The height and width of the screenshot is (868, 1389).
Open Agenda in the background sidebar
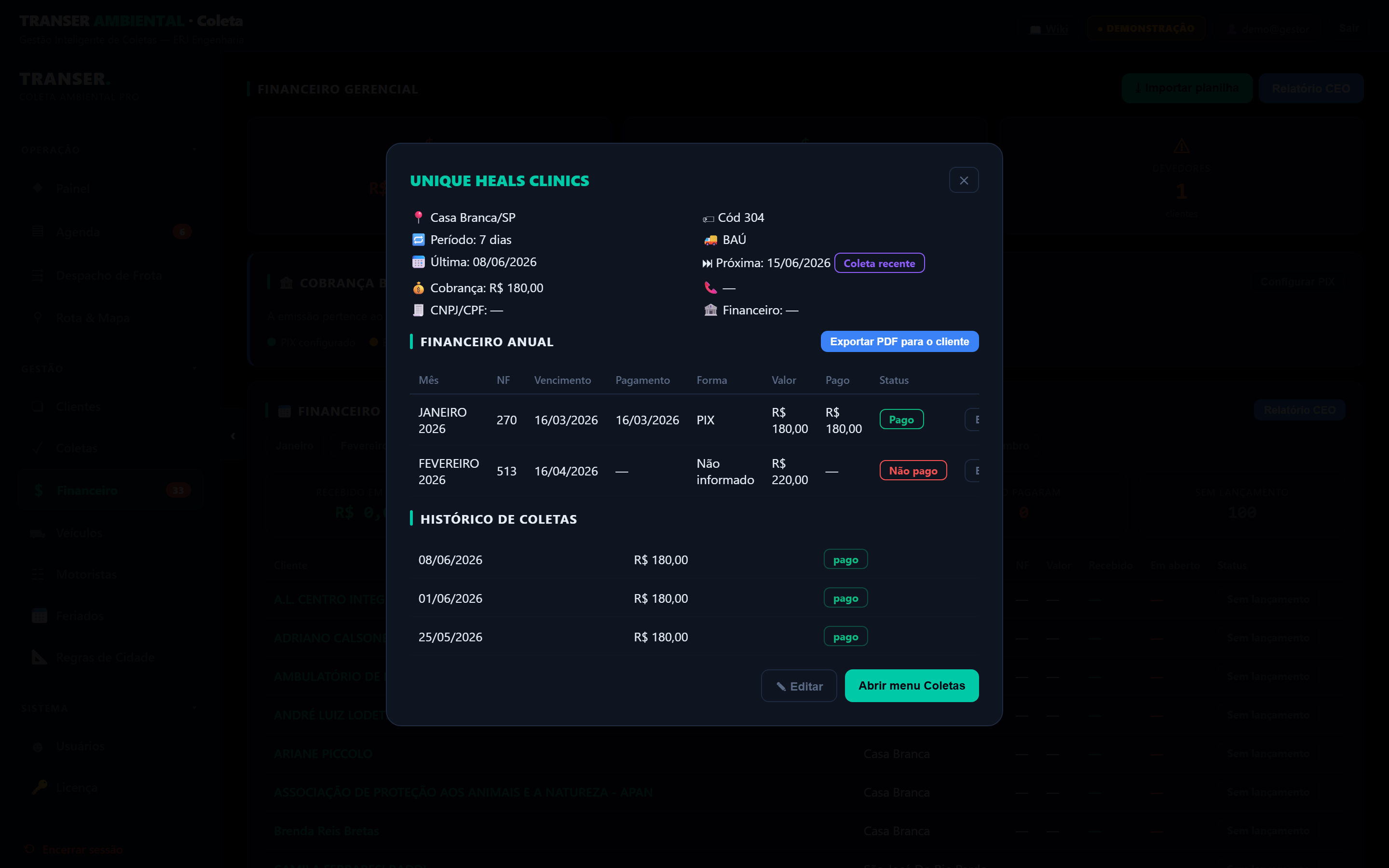tap(110, 232)
